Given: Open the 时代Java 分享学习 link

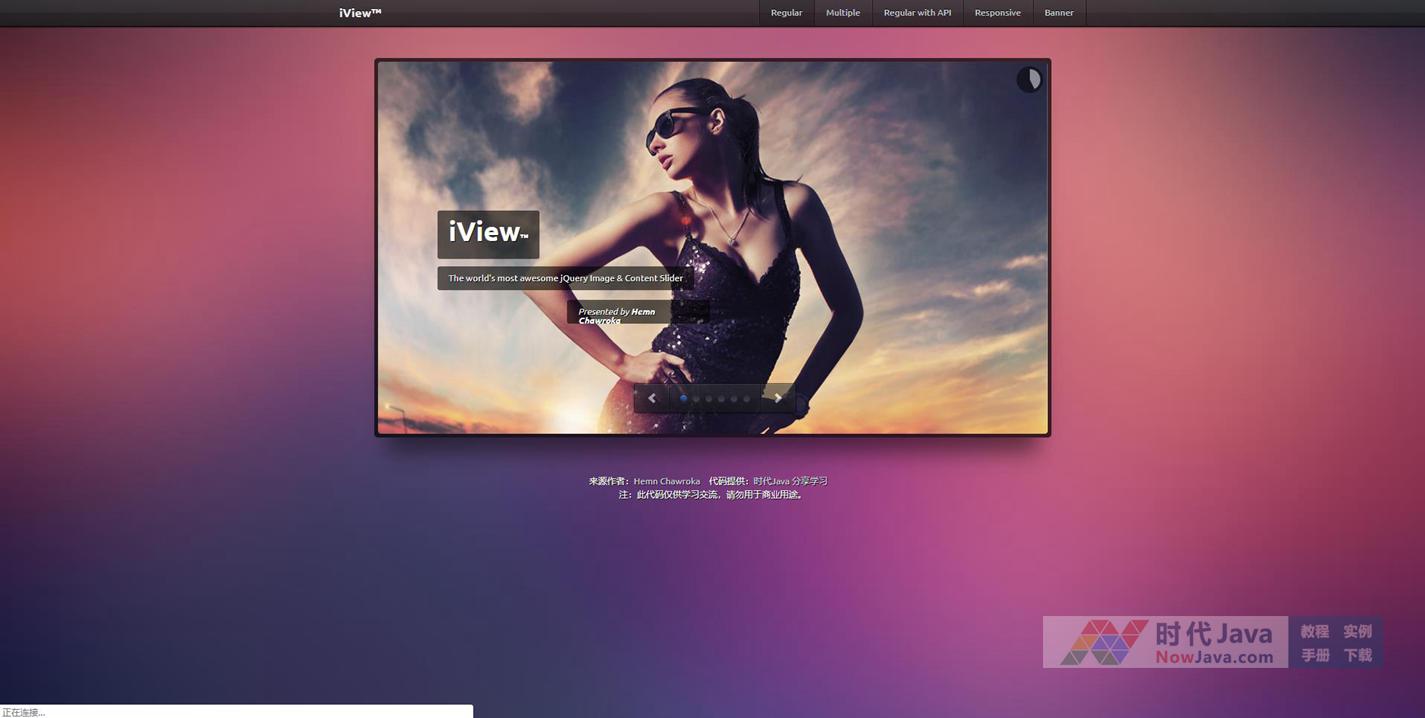Looking at the screenshot, I should pyautogui.click(x=790, y=481).
